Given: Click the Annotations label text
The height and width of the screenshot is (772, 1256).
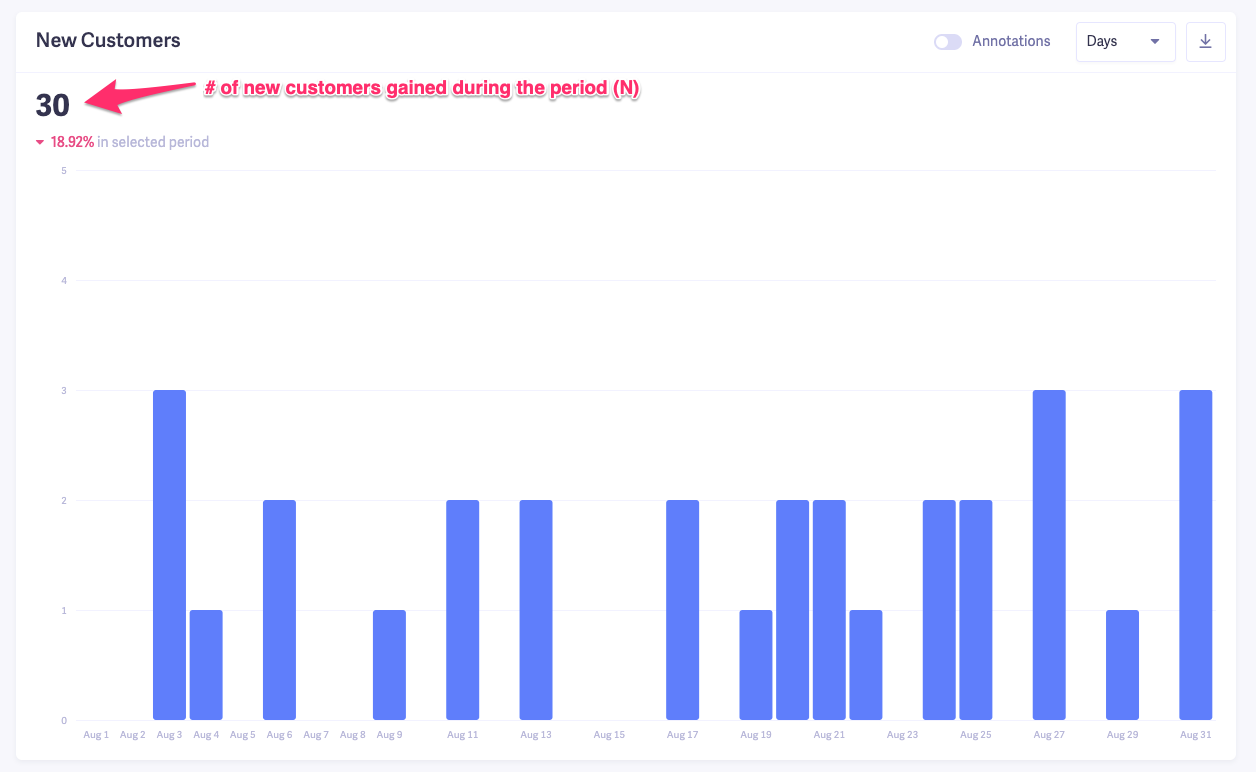Looking at the screenshot, I should (1011, 42).
